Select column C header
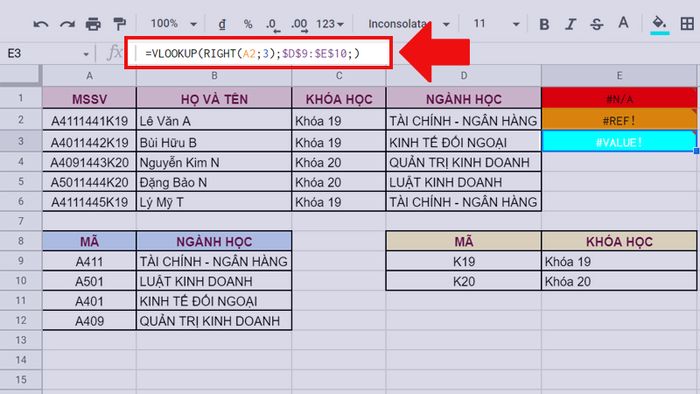 [x=339, y=76]
